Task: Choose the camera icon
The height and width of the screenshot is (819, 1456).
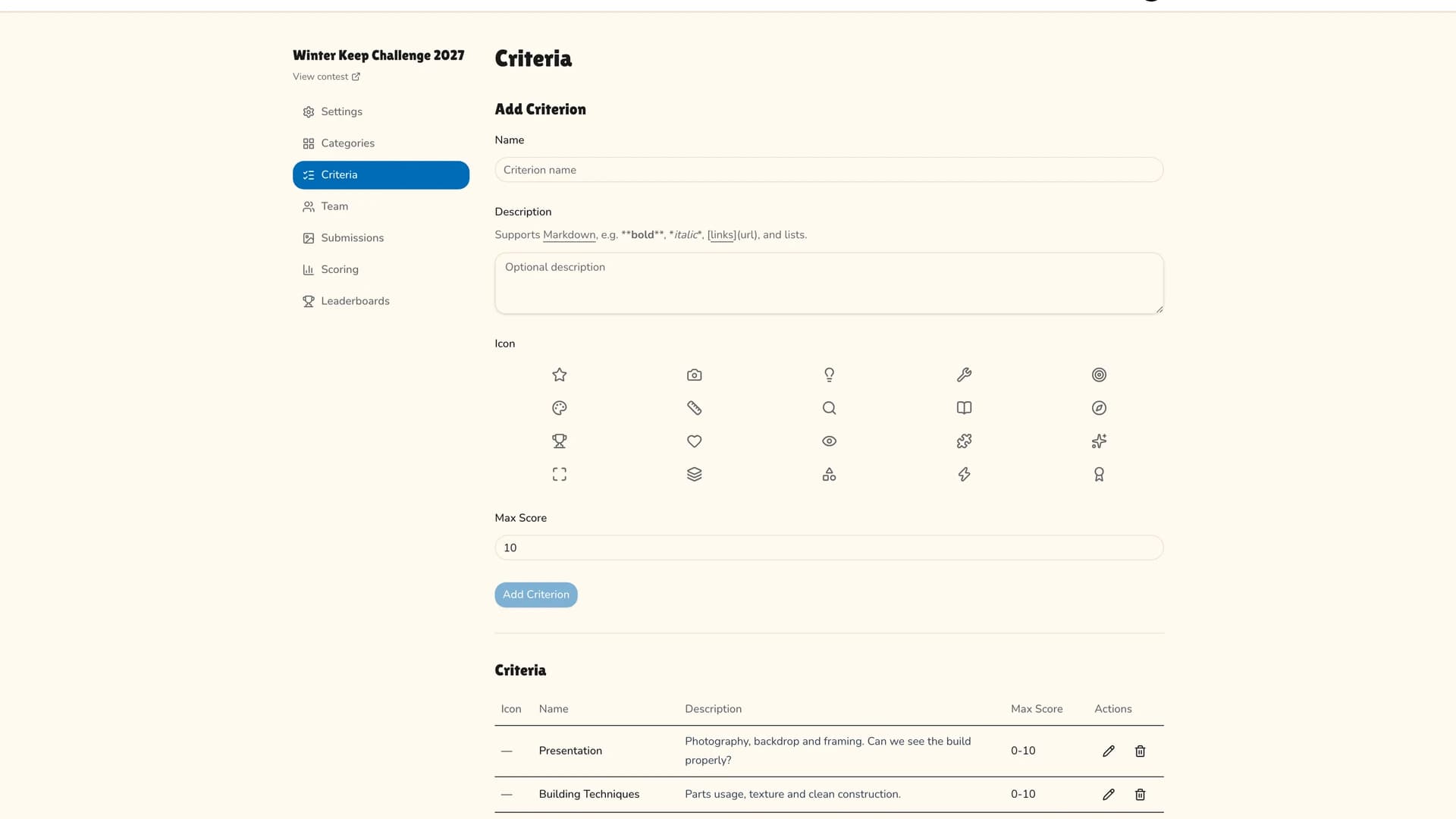Action: 694,375
